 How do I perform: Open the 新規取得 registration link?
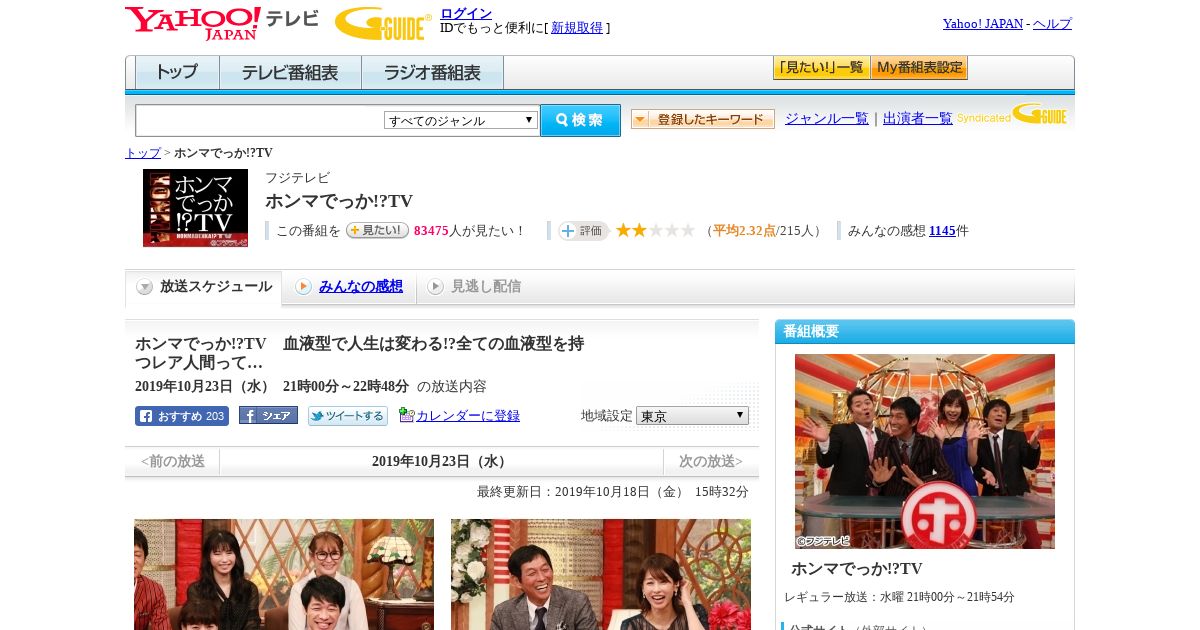click(577, 28)
